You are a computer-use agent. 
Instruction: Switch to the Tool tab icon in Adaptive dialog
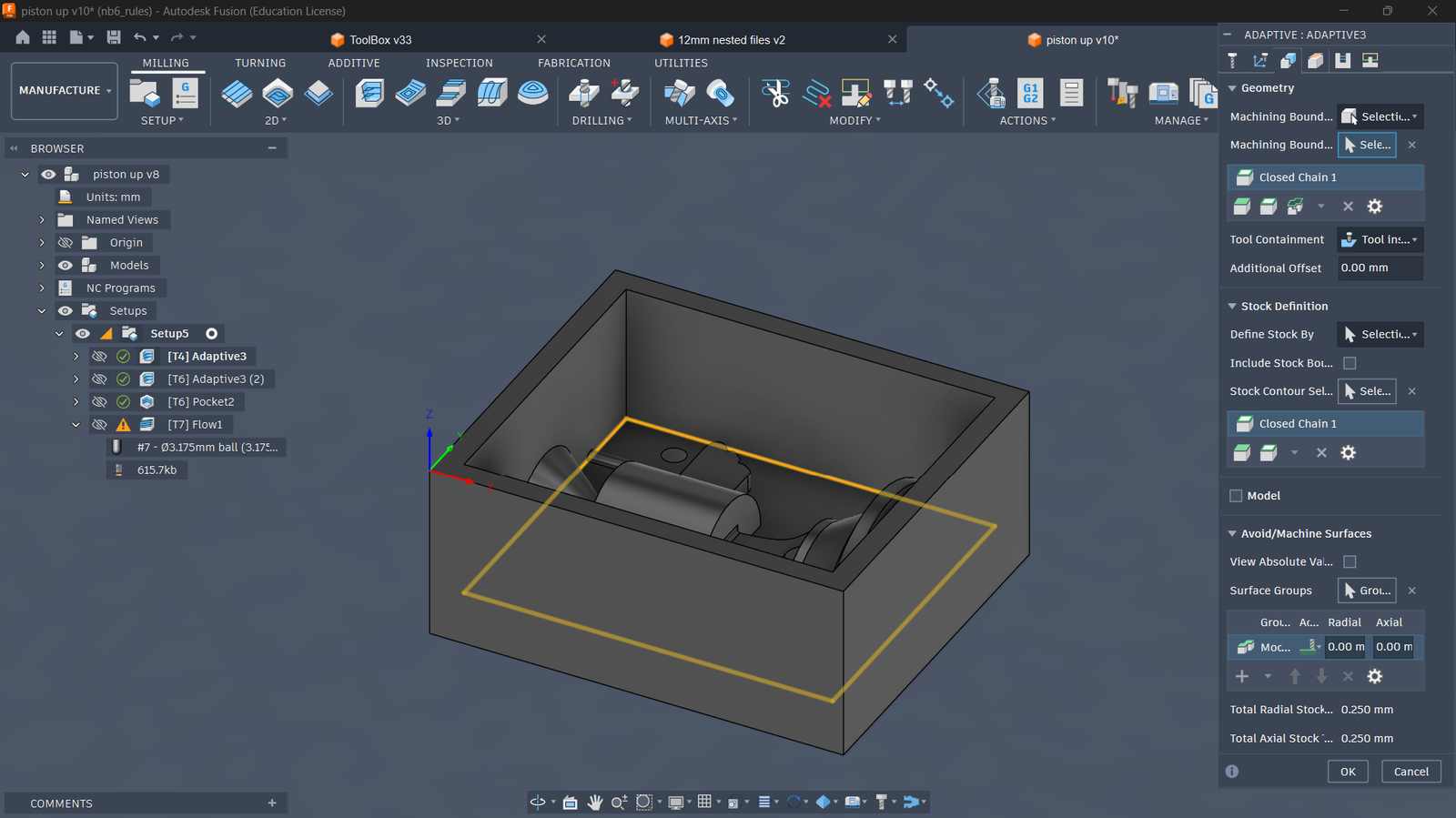coord(1232,60)
